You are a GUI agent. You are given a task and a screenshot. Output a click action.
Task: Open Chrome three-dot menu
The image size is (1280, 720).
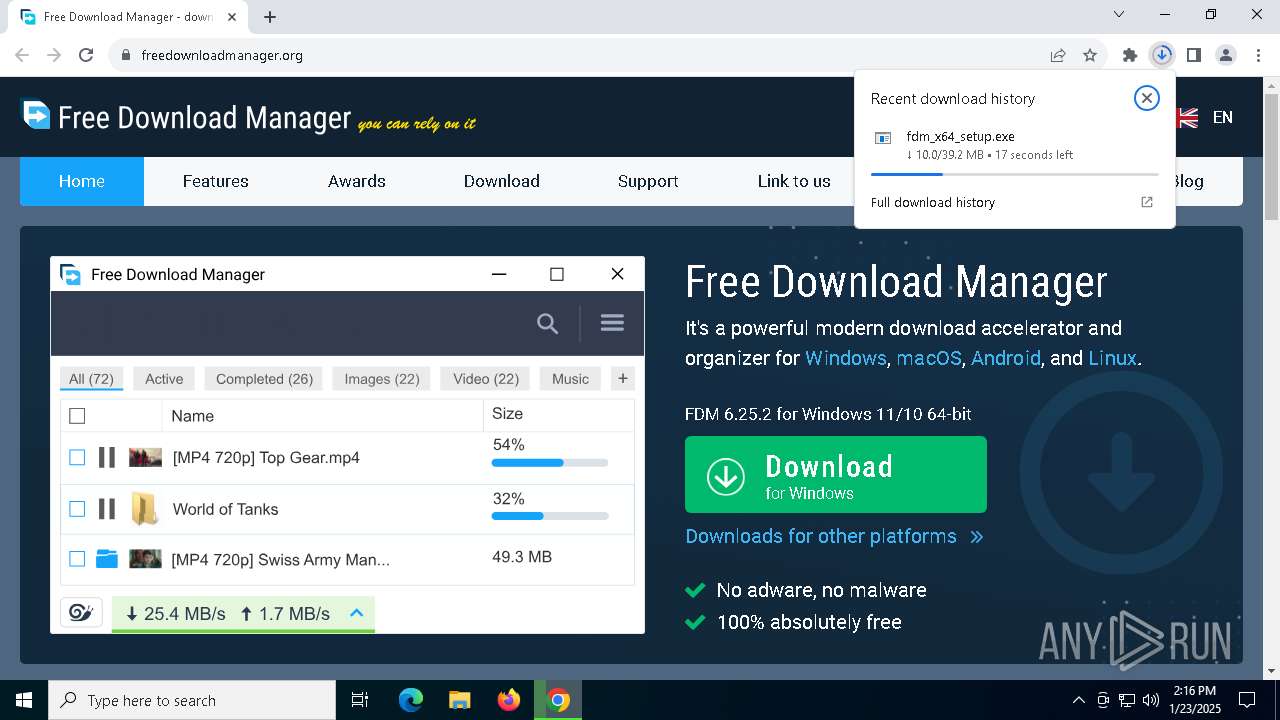[1257, 55]
